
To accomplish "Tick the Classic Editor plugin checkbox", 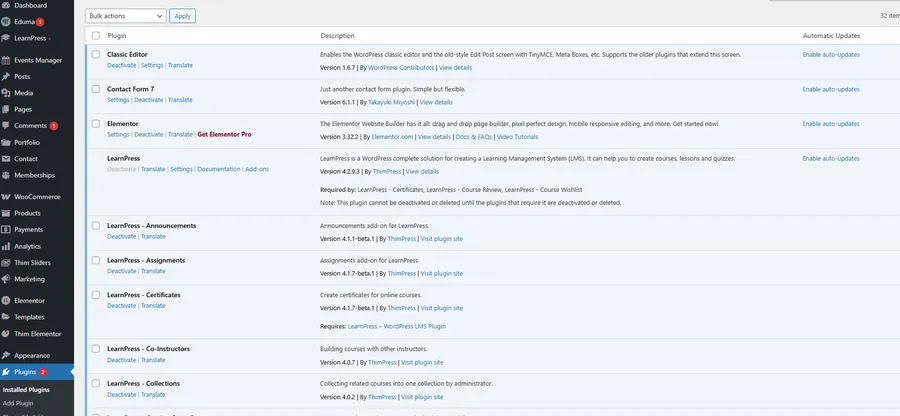I will tap(96, 54).
